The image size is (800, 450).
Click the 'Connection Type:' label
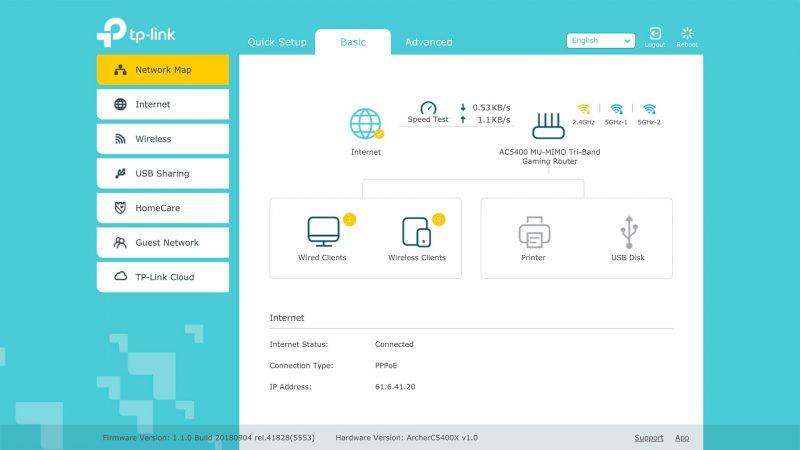[x=301, y=366]
